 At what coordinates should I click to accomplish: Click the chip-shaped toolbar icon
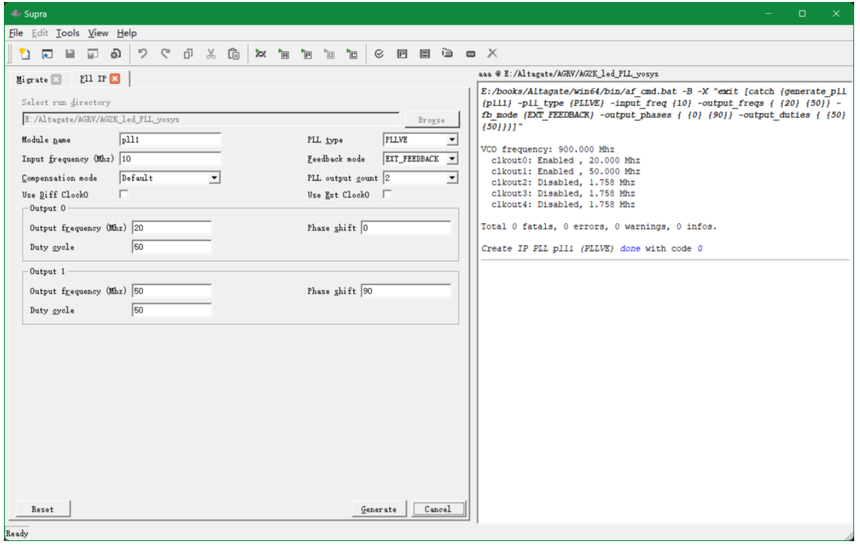(x=471, y=54)
